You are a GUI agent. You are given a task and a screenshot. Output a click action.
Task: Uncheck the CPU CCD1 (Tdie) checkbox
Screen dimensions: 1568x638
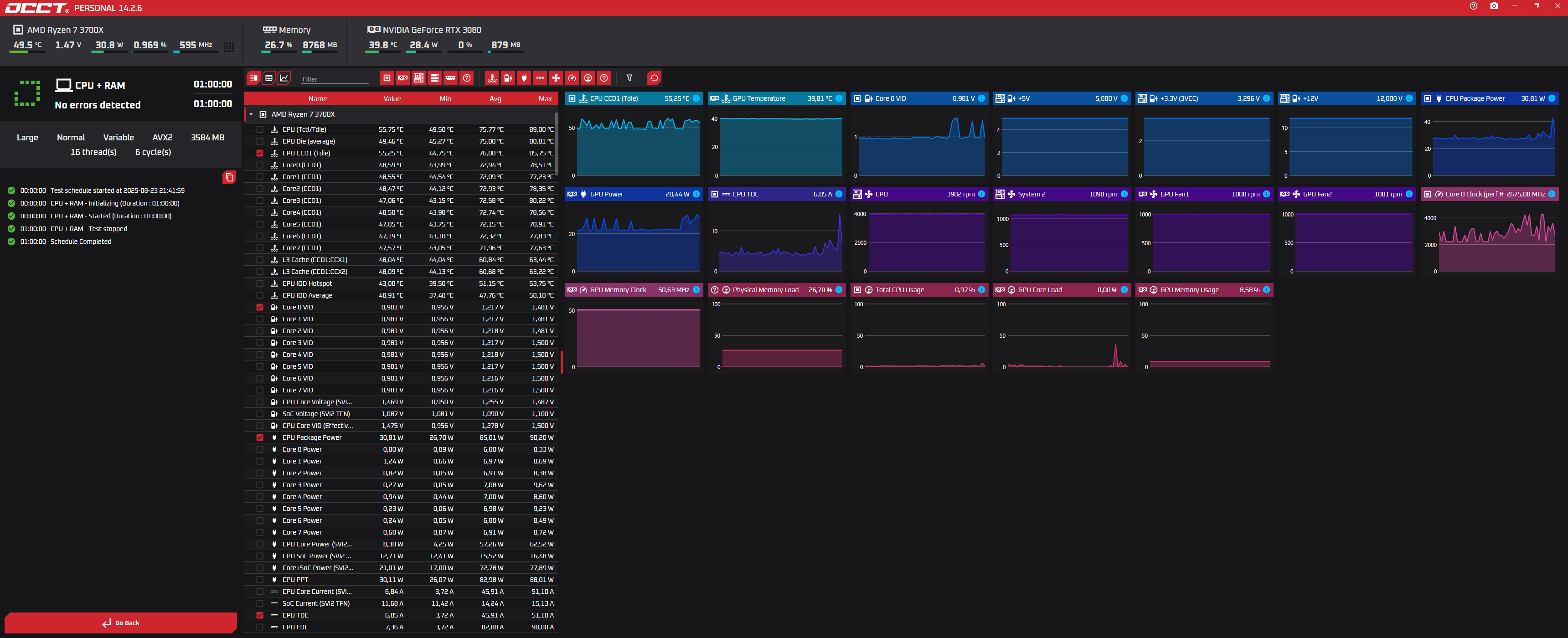coord(260,154)
